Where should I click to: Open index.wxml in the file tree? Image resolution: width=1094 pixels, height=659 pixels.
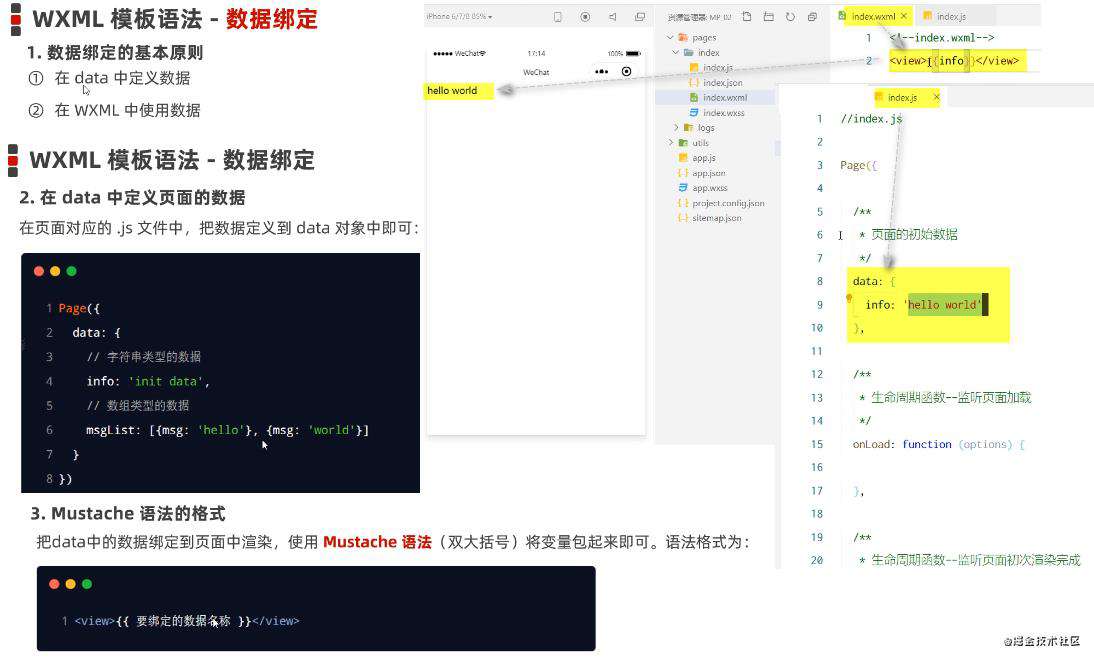(725, 98)
